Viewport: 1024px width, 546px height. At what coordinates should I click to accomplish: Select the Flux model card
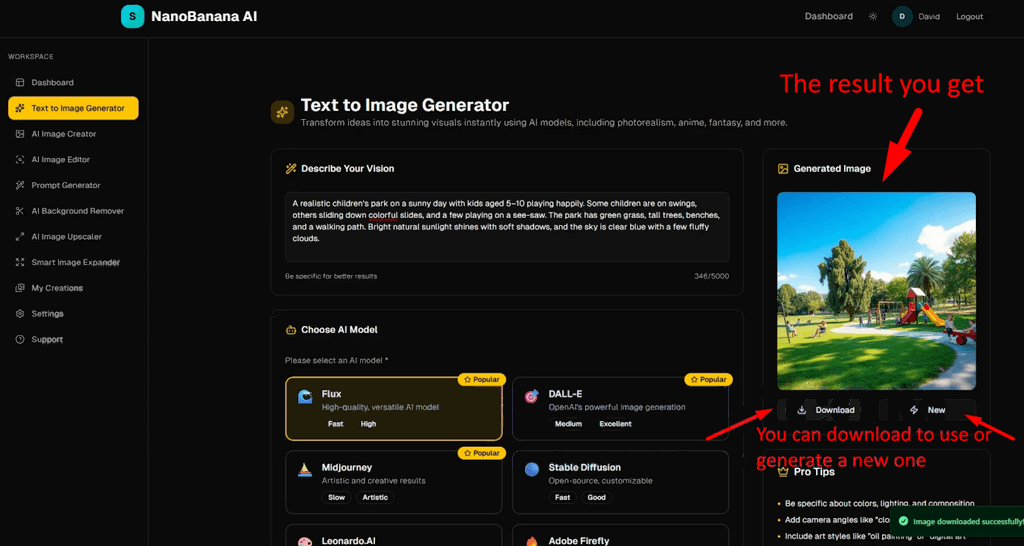point(394,408)
